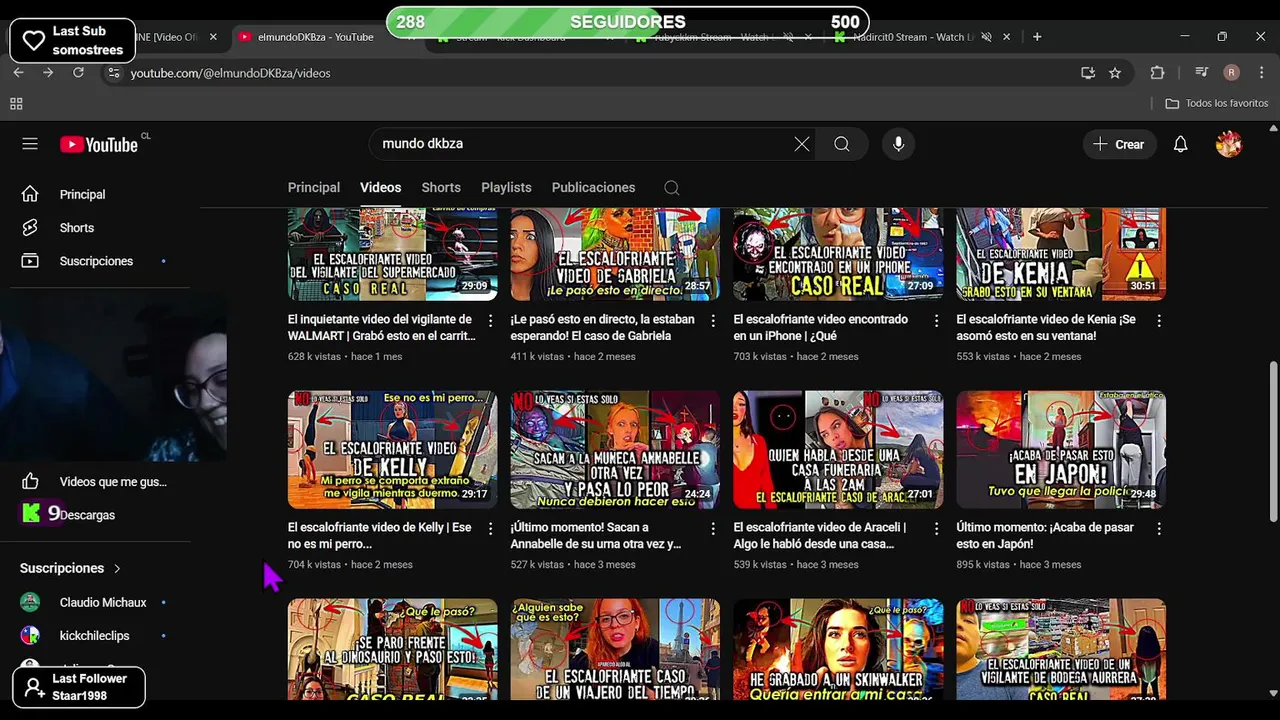Play the dinosaurio caso real thumbnail

(x=392, y=649)
